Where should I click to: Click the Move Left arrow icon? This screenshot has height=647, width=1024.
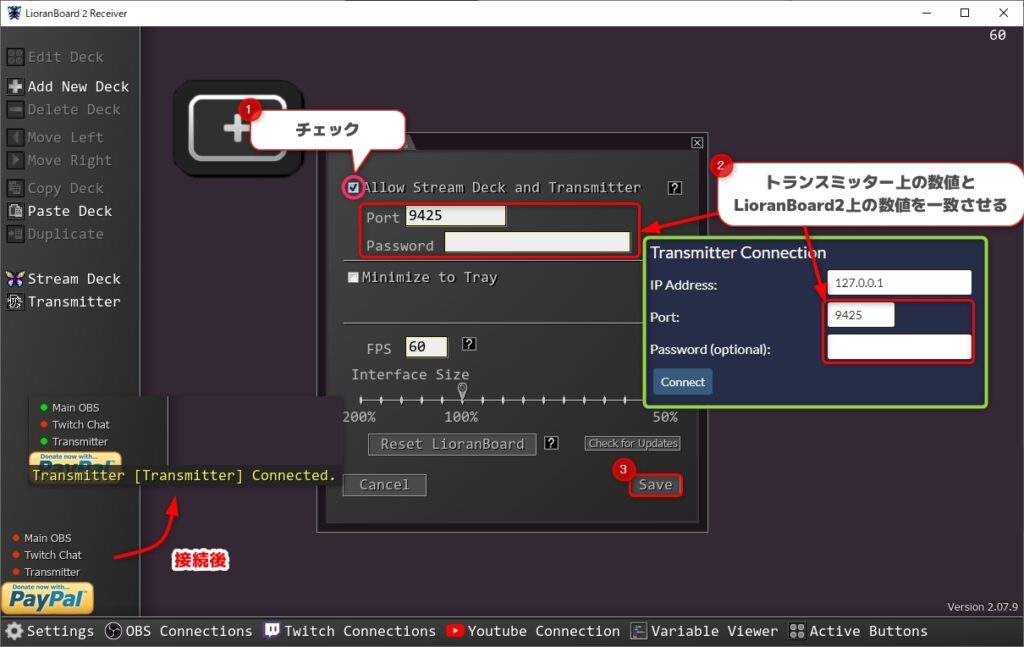click(15, 137)
